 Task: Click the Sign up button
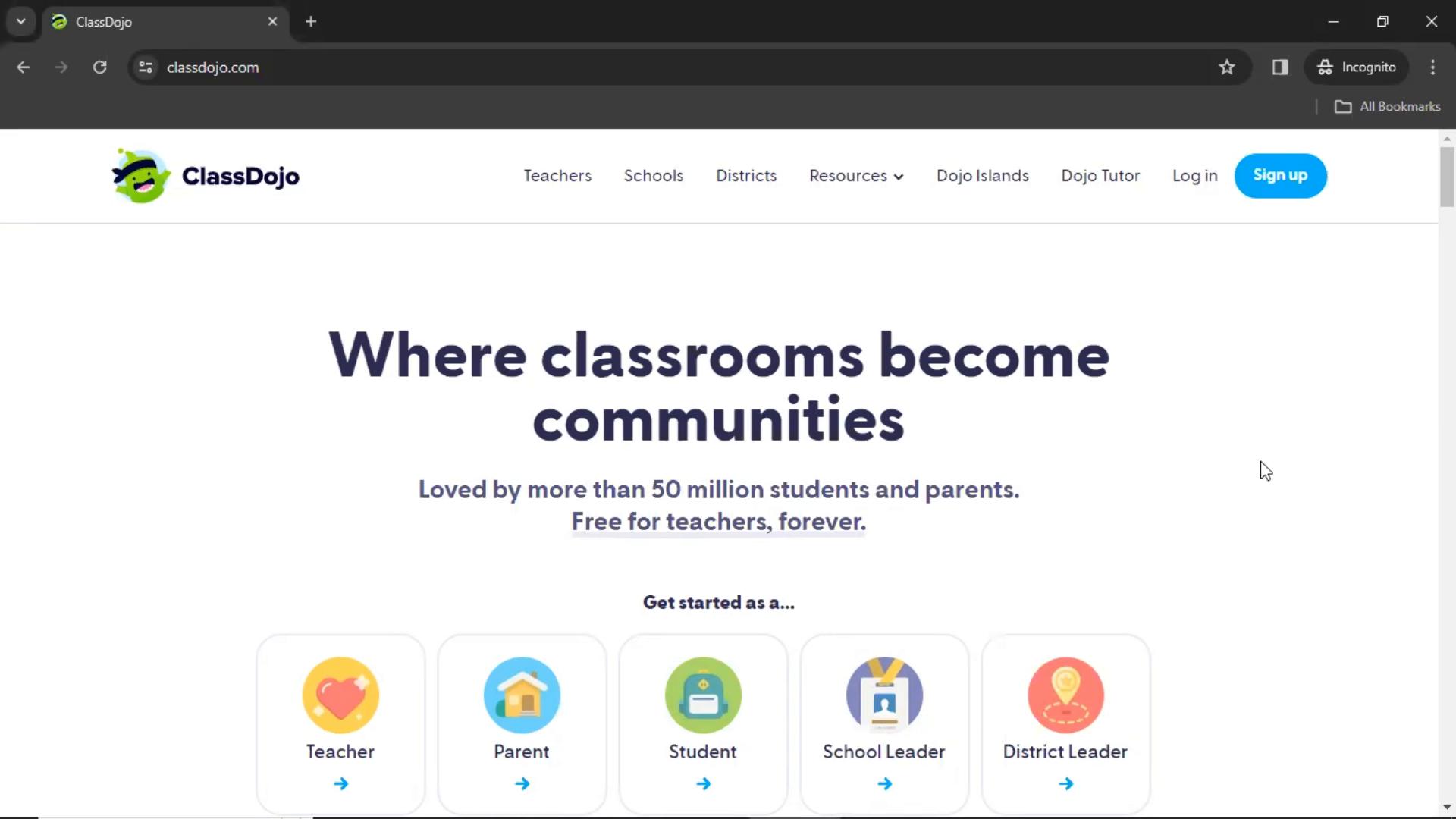click(x=1281, y=175)
